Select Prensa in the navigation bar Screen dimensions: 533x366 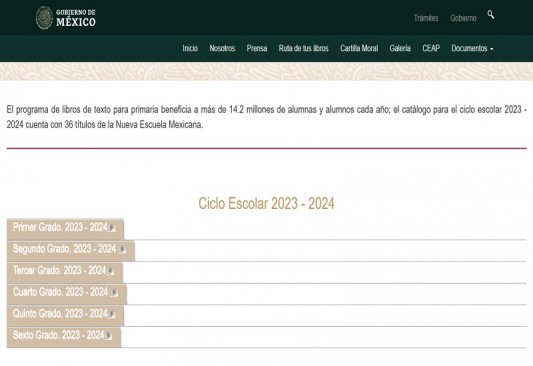click(257, 48)
